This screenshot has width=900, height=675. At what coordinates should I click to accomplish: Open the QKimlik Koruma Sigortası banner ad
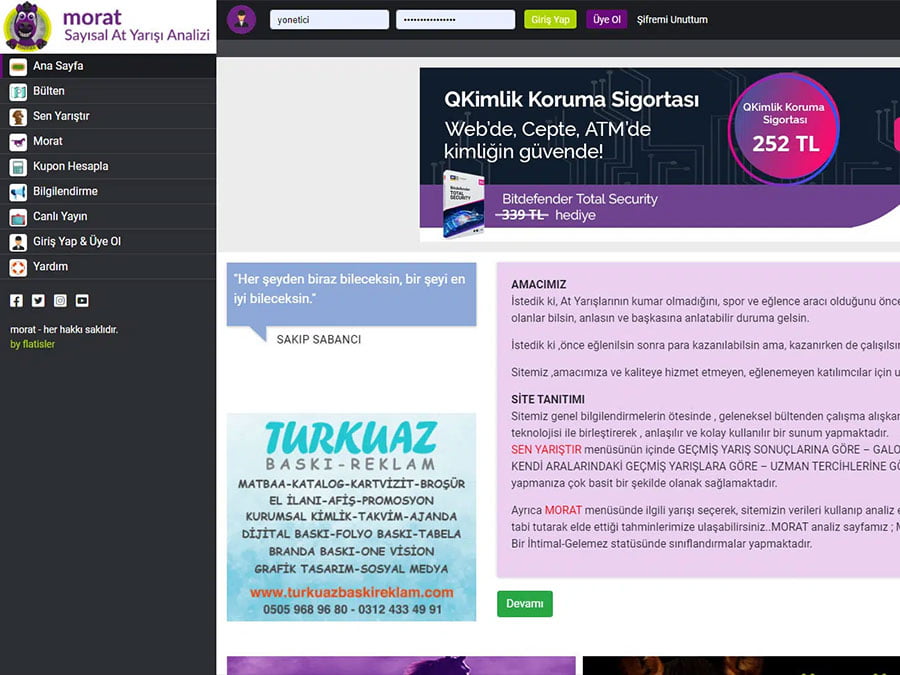point(660,154)
